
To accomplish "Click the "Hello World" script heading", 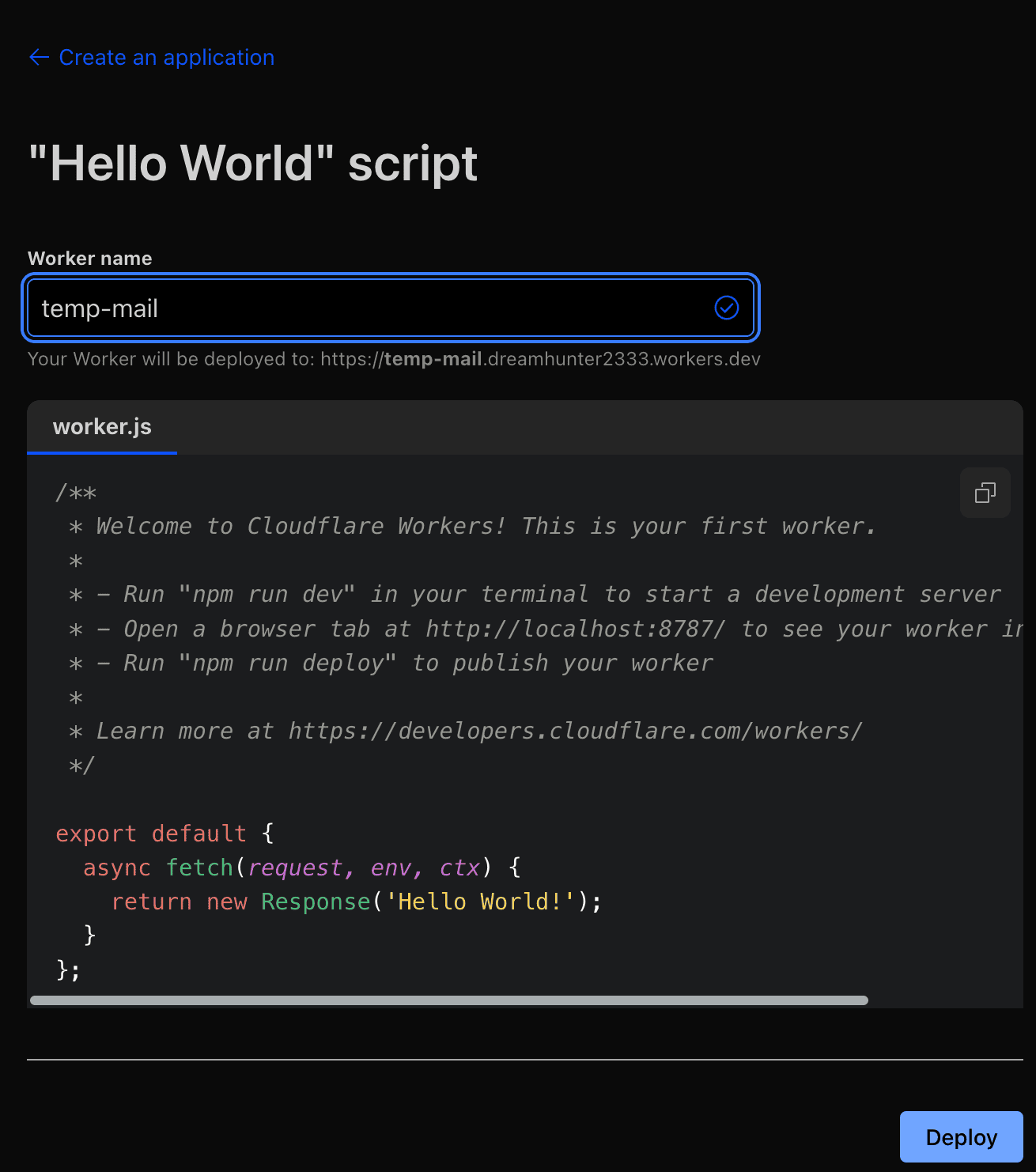I will [252, 164].
